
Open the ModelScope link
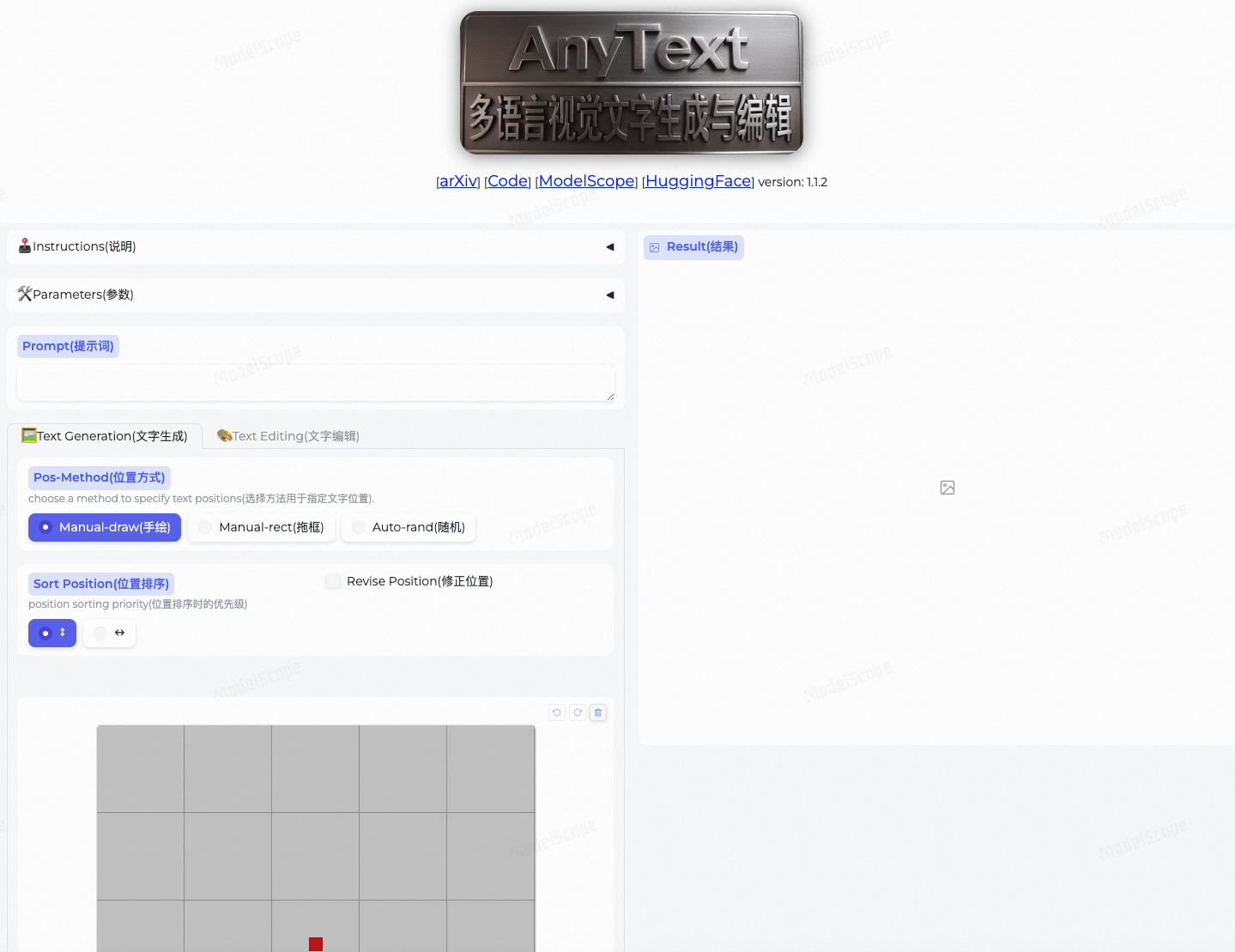coord(587,181)
